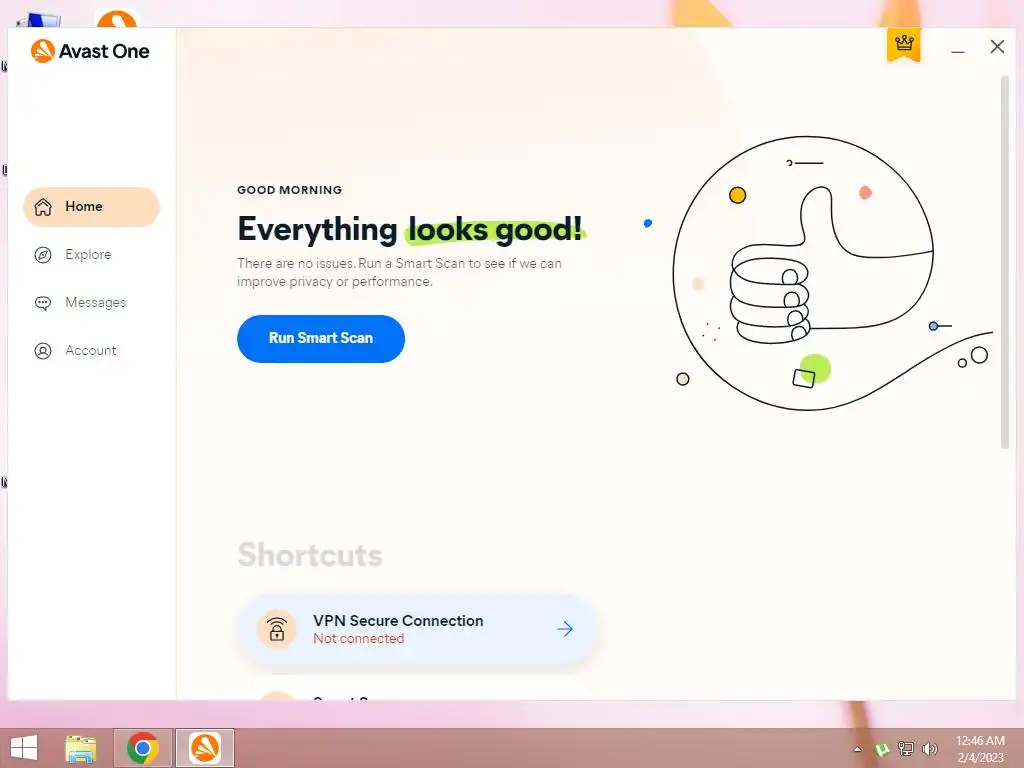Viewport: 1024px width, 768px height.
Task: Click the 'Shortcuts' heading
Action: (310, 555)
